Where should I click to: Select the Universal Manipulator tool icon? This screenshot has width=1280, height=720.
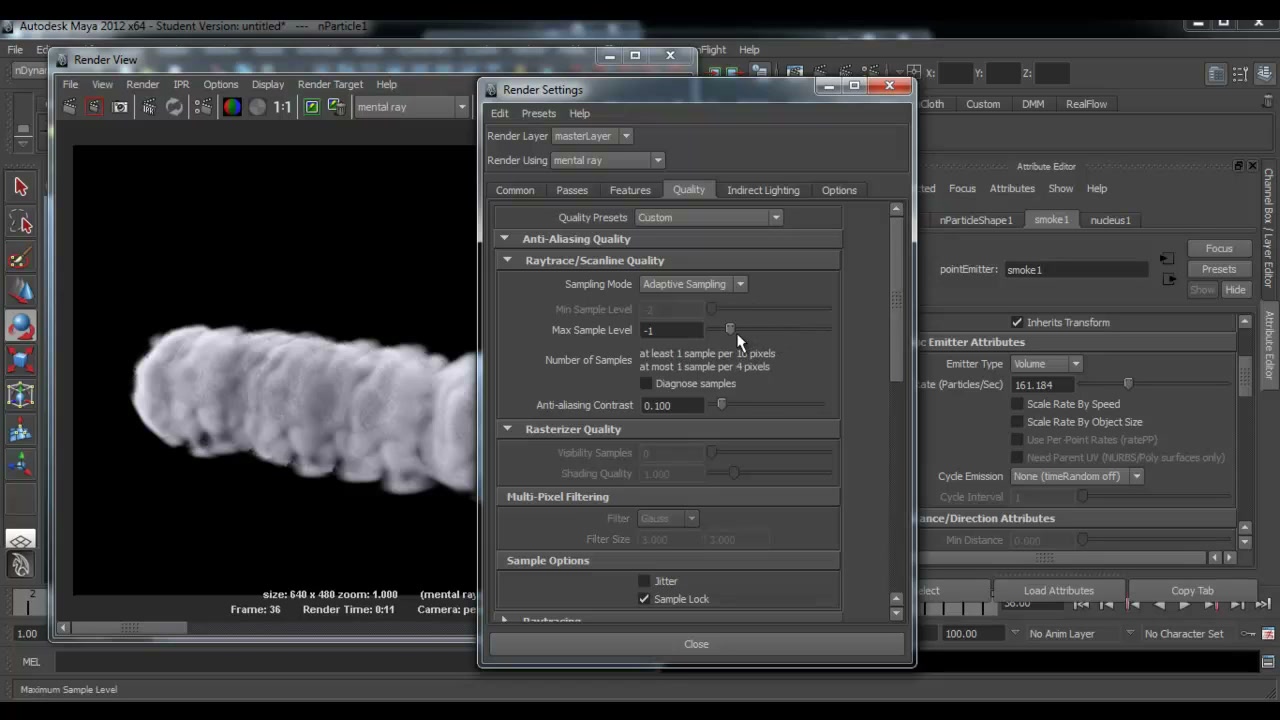(x=20, y=396)
